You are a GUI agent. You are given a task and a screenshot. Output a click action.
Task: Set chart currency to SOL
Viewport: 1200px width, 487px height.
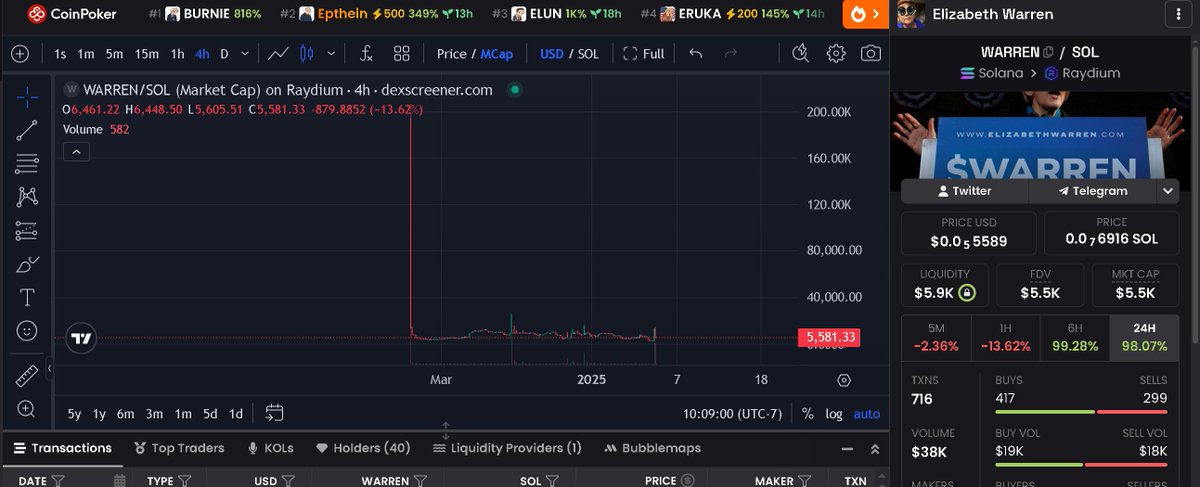(x=588, y=53)
